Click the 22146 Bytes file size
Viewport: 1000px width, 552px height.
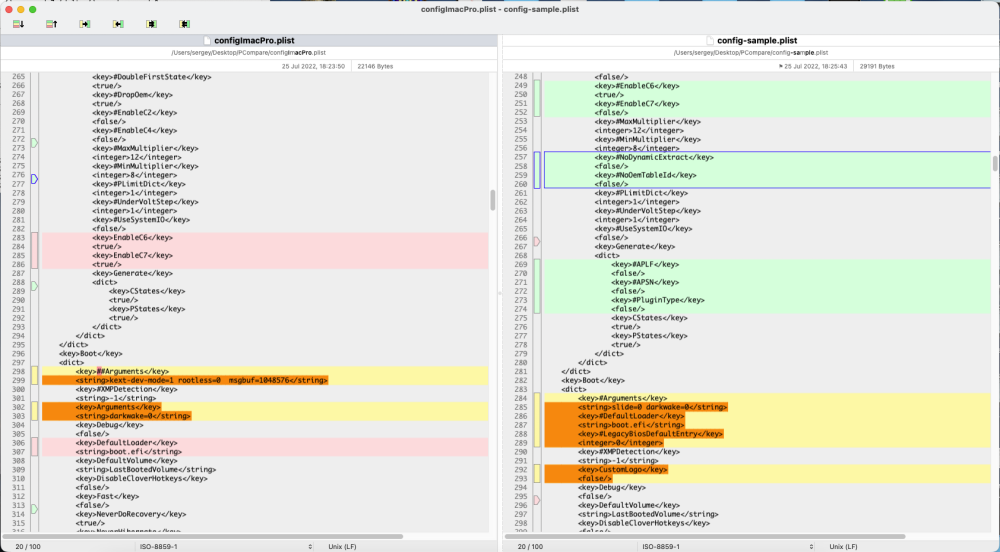coord(375,66)
